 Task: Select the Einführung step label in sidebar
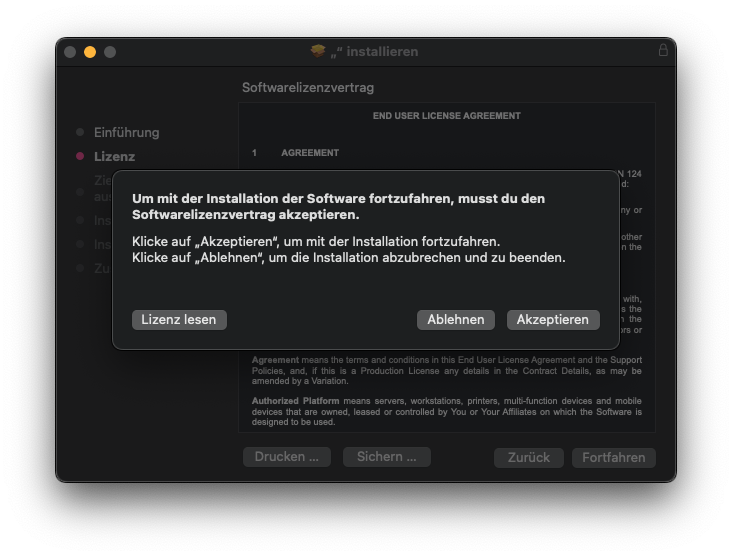click(x=126, y=132)
